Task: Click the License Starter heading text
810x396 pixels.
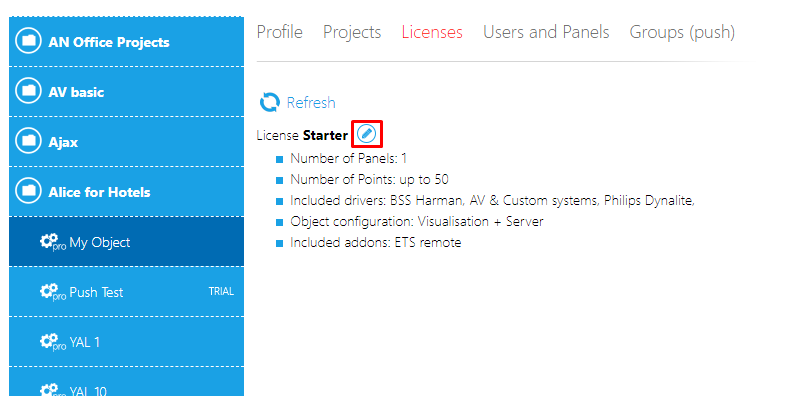Action: click(x=302, y=136)
